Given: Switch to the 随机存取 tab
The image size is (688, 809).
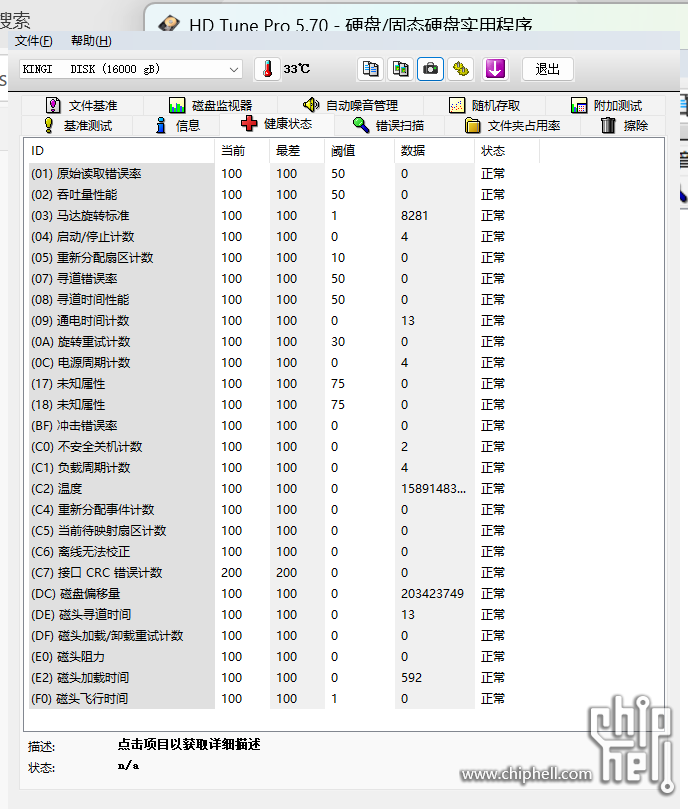Looking at the screenshot, I should [485, 105].
